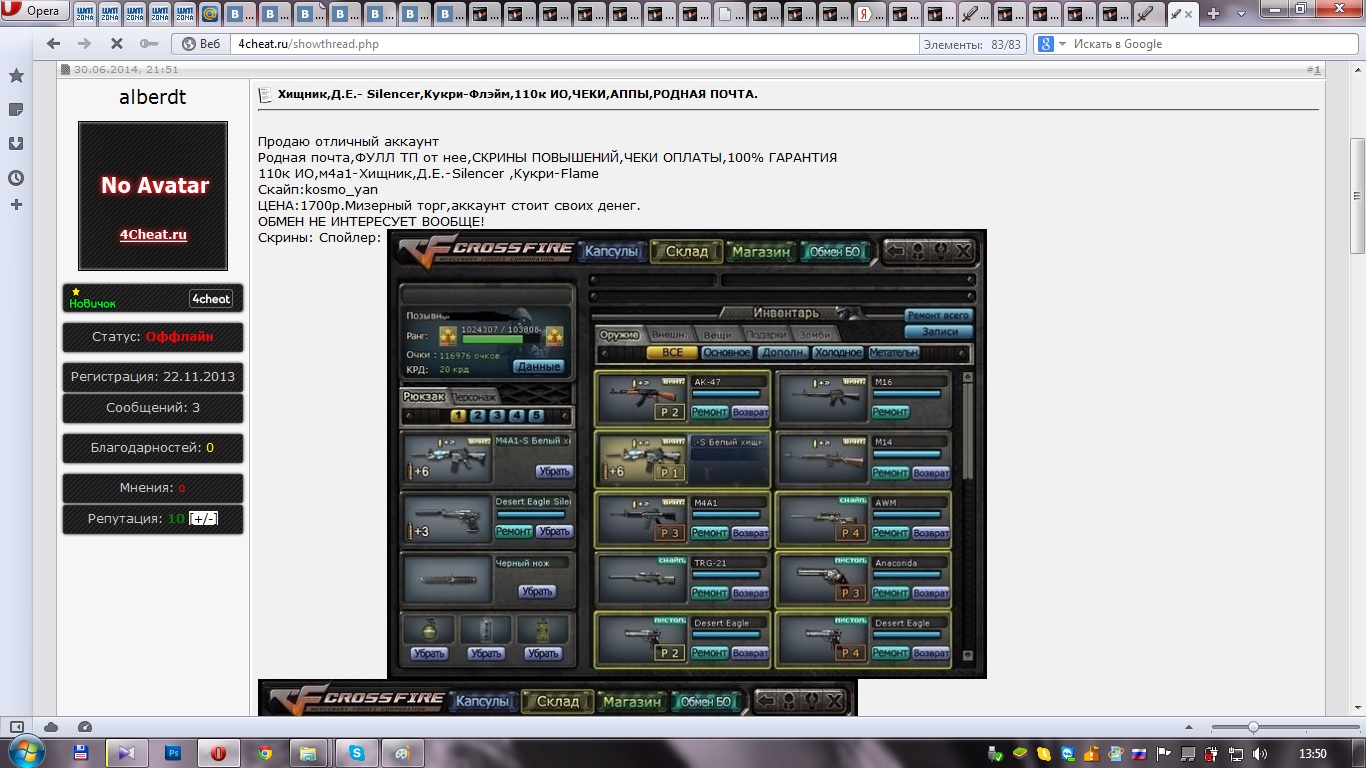Go back to the previous page

[x=54, y=44]
